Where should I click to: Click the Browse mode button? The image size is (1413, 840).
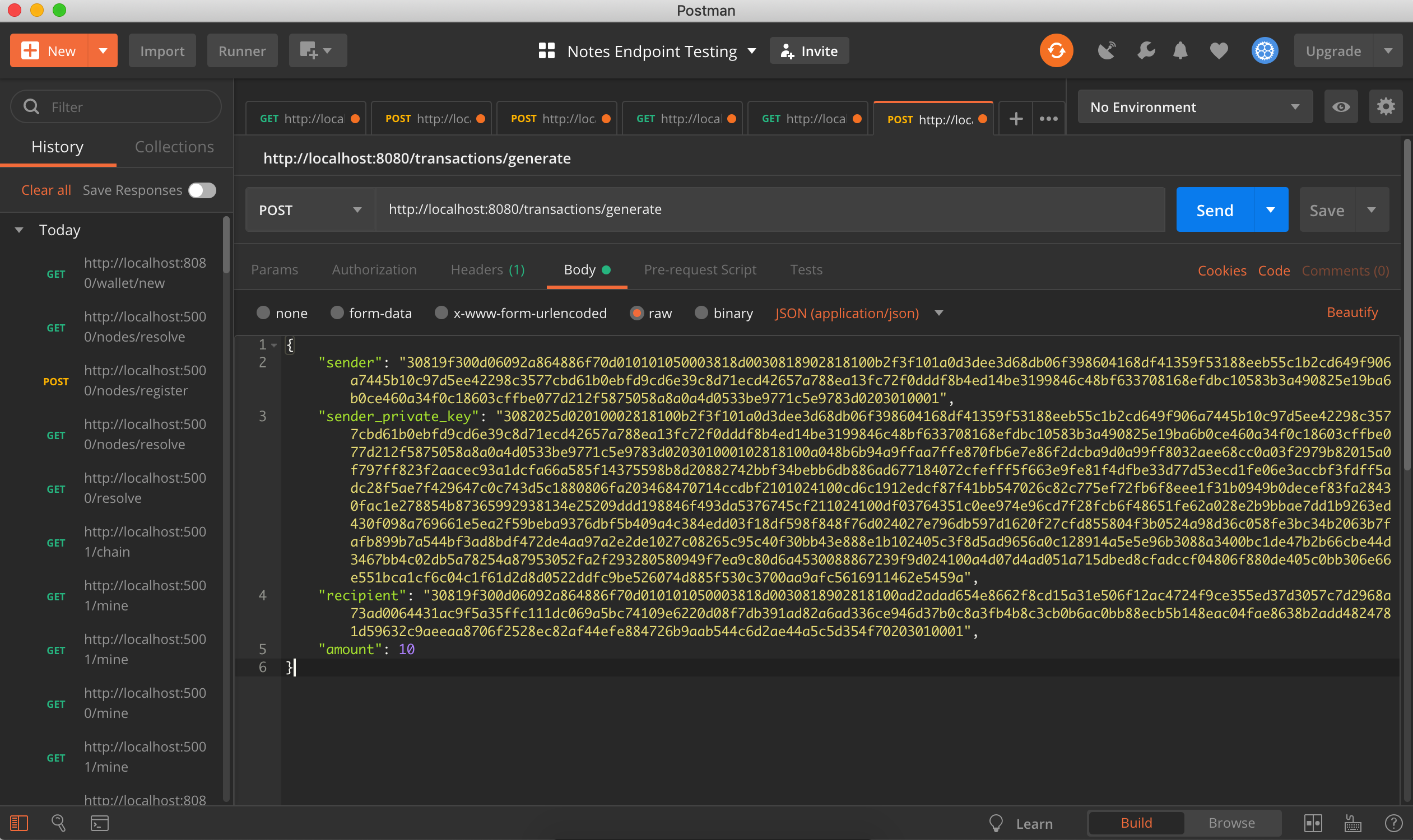(x=1232, y=823)
